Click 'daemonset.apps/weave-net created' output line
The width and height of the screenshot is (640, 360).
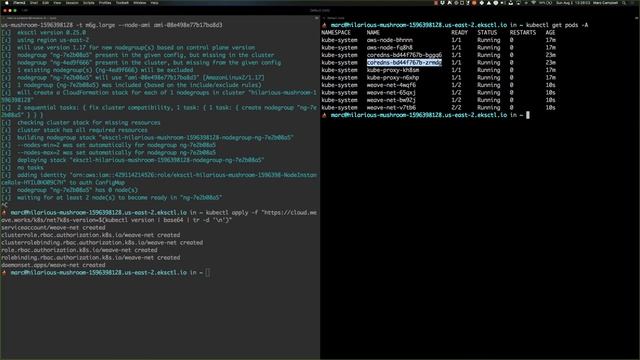click(x=53, y=265)
